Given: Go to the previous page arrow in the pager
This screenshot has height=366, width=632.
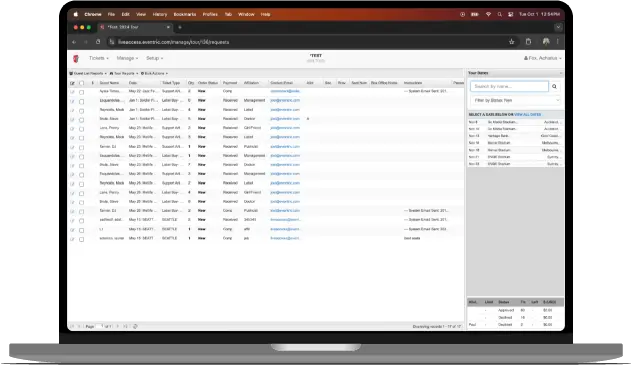Looking at the screenshot, I should tap(79, 326).
